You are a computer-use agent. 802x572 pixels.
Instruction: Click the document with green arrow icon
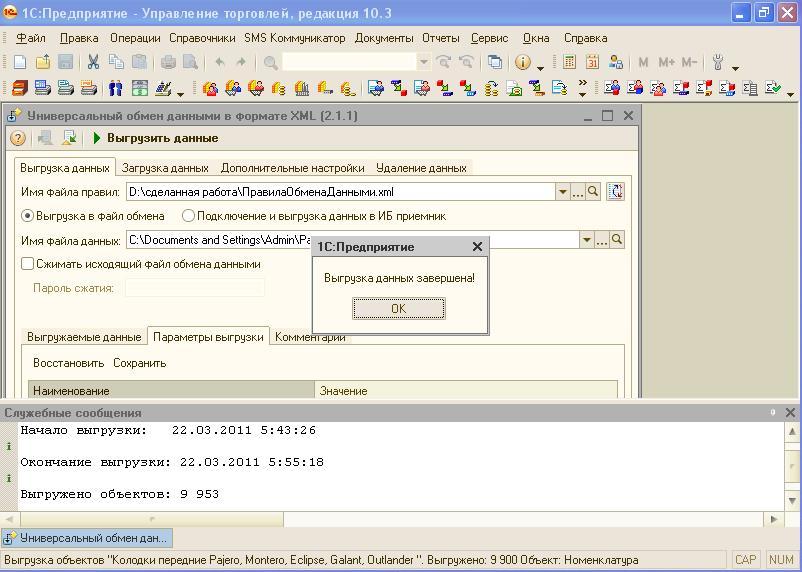pyautogui.click(x=69, y=138)
